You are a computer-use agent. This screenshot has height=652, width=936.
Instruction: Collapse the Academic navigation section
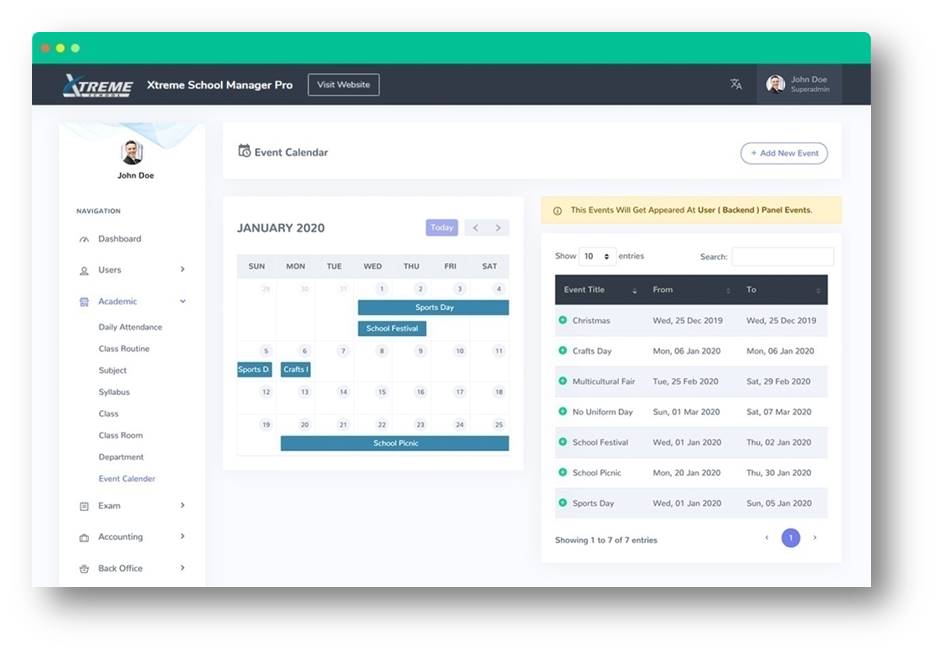pyautogui.click(x=182, y=301)
